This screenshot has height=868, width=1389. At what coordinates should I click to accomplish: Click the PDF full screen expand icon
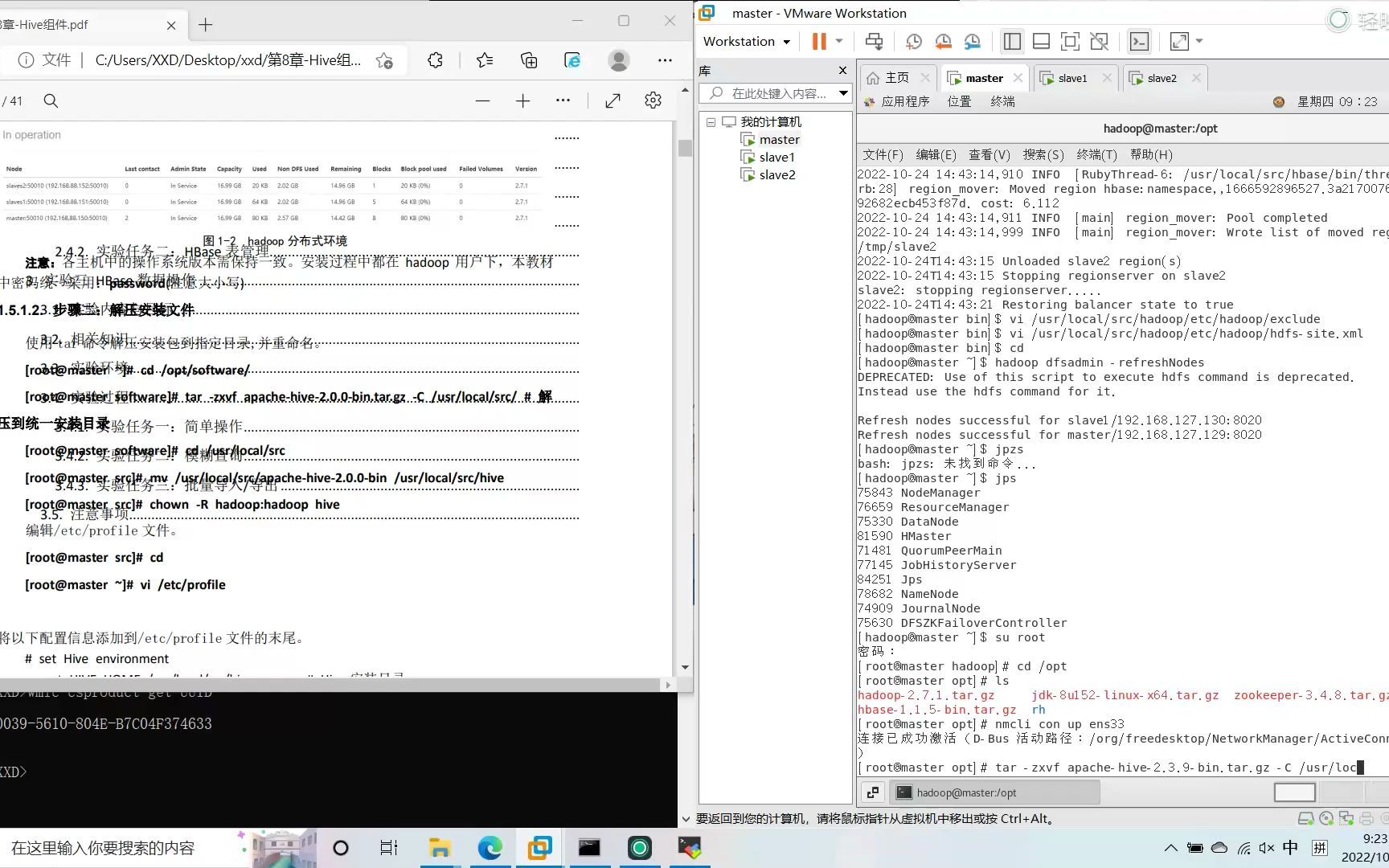[613, 100]
